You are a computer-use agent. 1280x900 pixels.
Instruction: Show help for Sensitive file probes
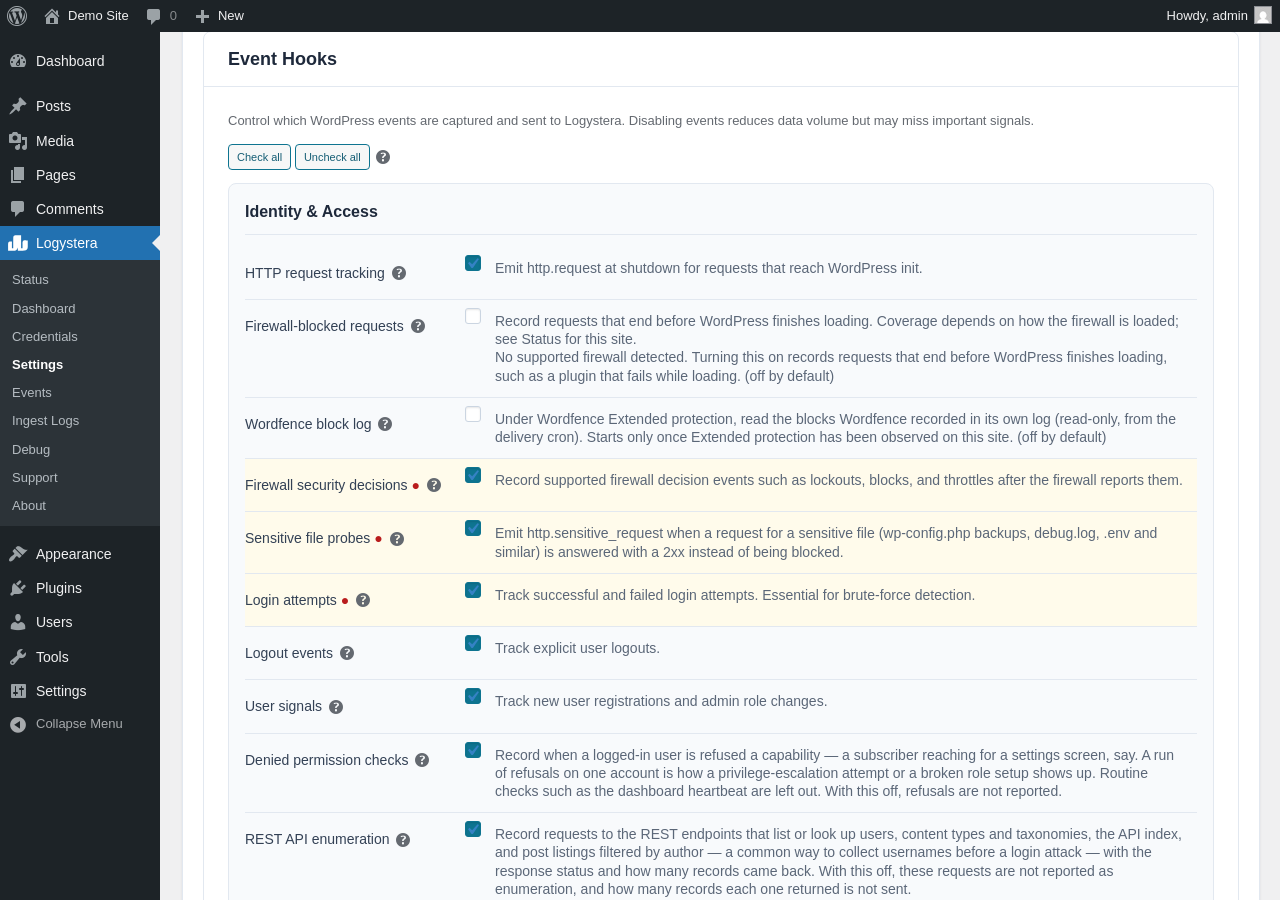click(397, 539)
